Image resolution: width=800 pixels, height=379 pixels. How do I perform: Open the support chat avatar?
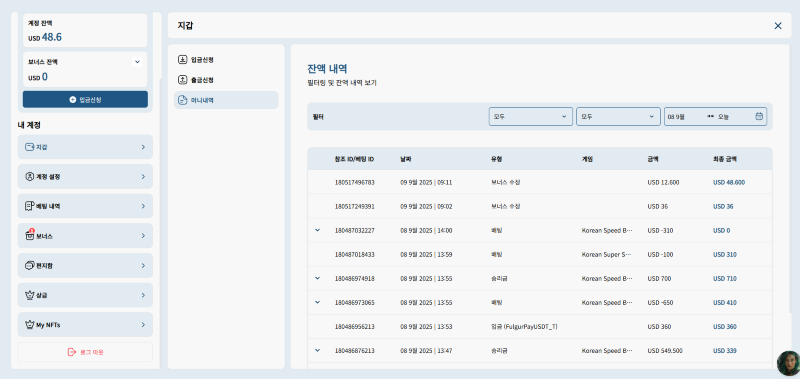click(788, 363)
